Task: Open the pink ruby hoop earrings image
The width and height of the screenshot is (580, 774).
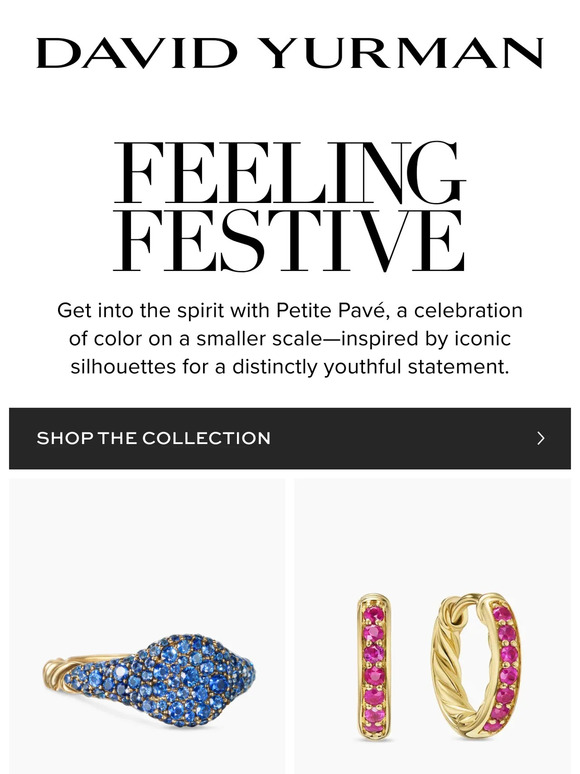Action: [x=433, y=626]
